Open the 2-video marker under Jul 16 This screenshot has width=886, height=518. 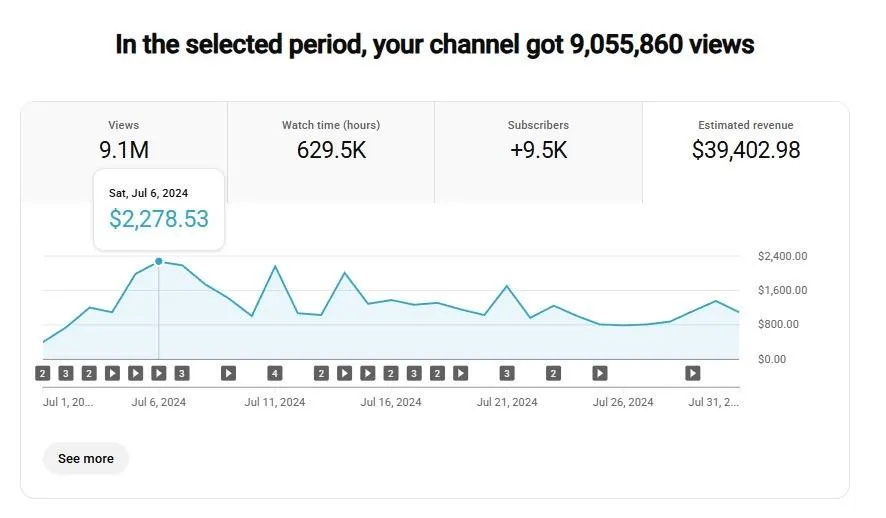point(390,373)
